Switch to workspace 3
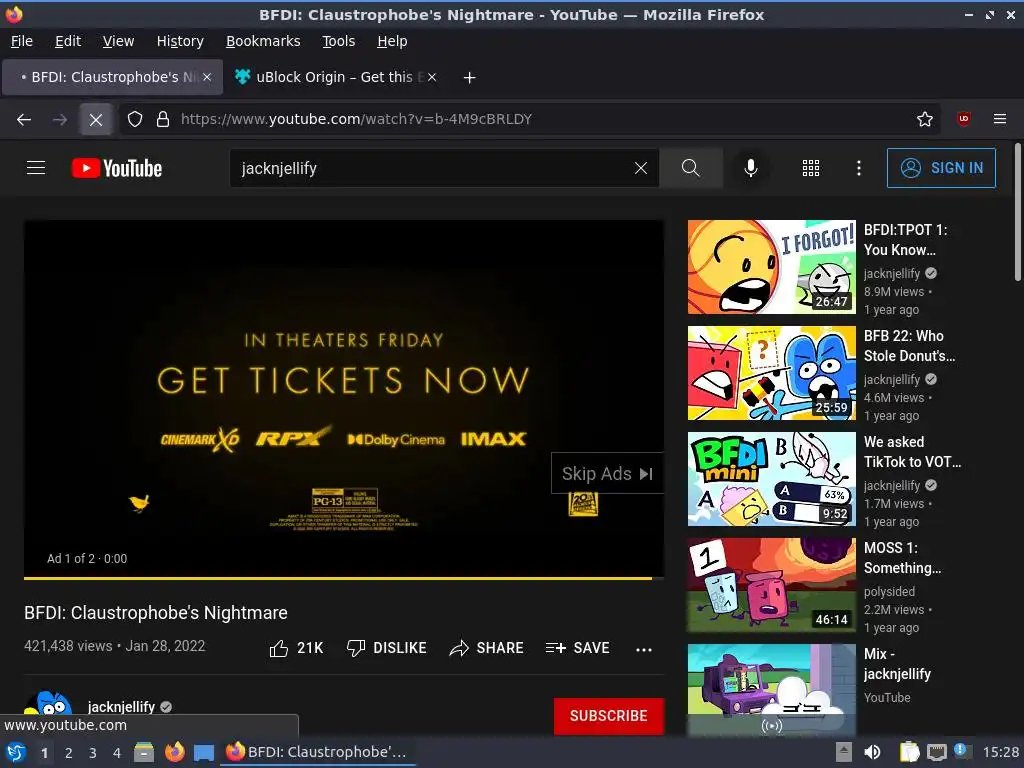The height and width of the screenshot is (768, 1024). tap(93, 753)
